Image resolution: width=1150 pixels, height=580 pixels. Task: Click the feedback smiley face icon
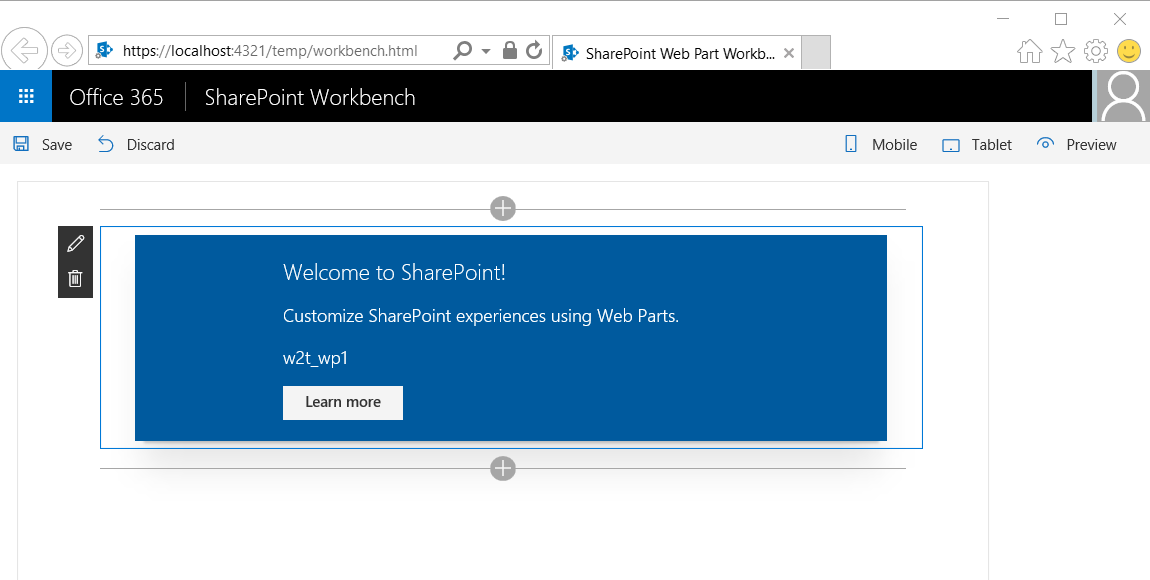tap(1129, 51)
